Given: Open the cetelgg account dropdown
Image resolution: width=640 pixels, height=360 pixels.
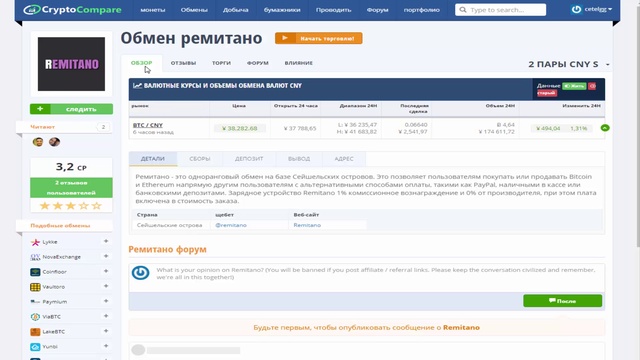Looking at the screenshot, I should pyautogui.click(x=598, y=9).
